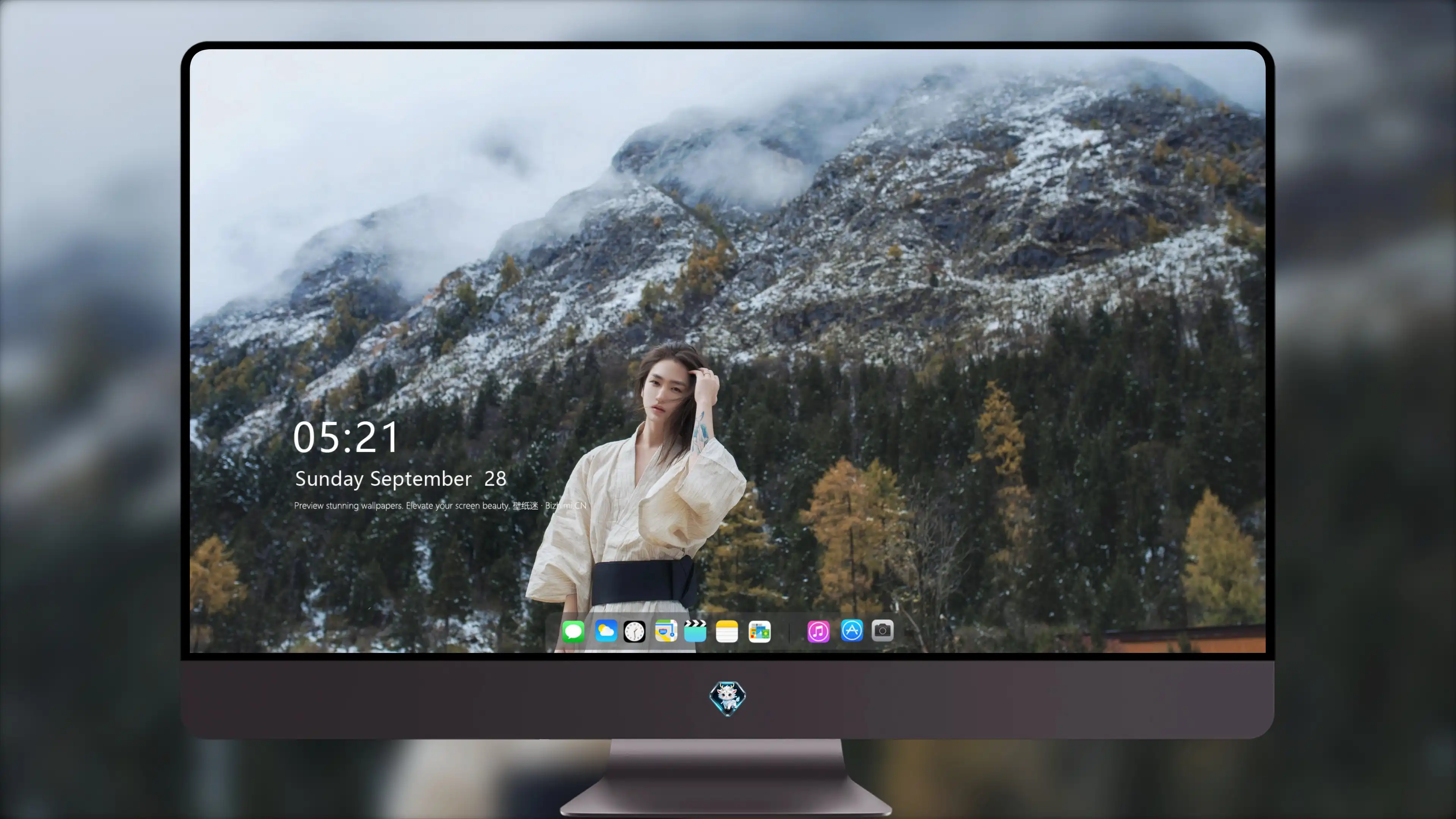Click the 05:21 clock display
This screenshot has width=1456, height=819.
point(346,438)
